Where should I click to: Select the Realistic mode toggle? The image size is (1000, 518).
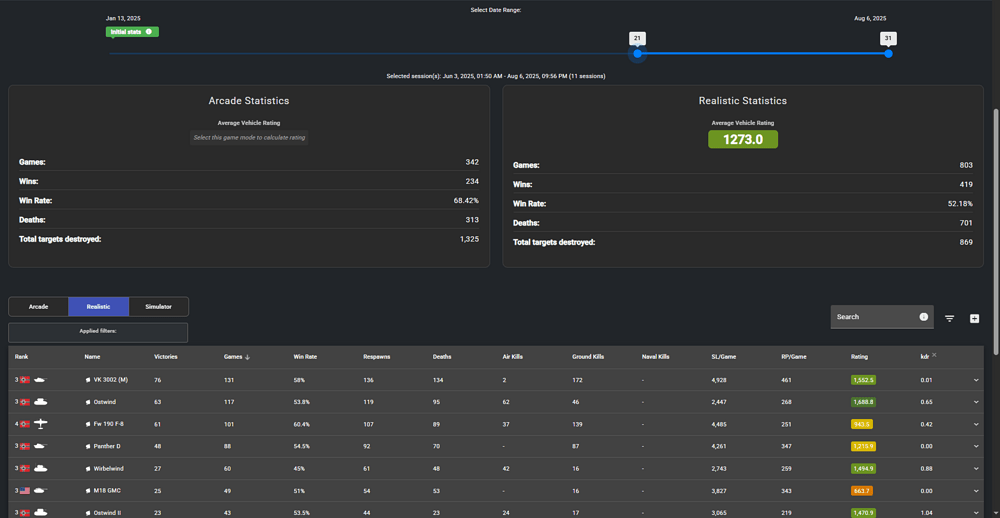point(98,307)
